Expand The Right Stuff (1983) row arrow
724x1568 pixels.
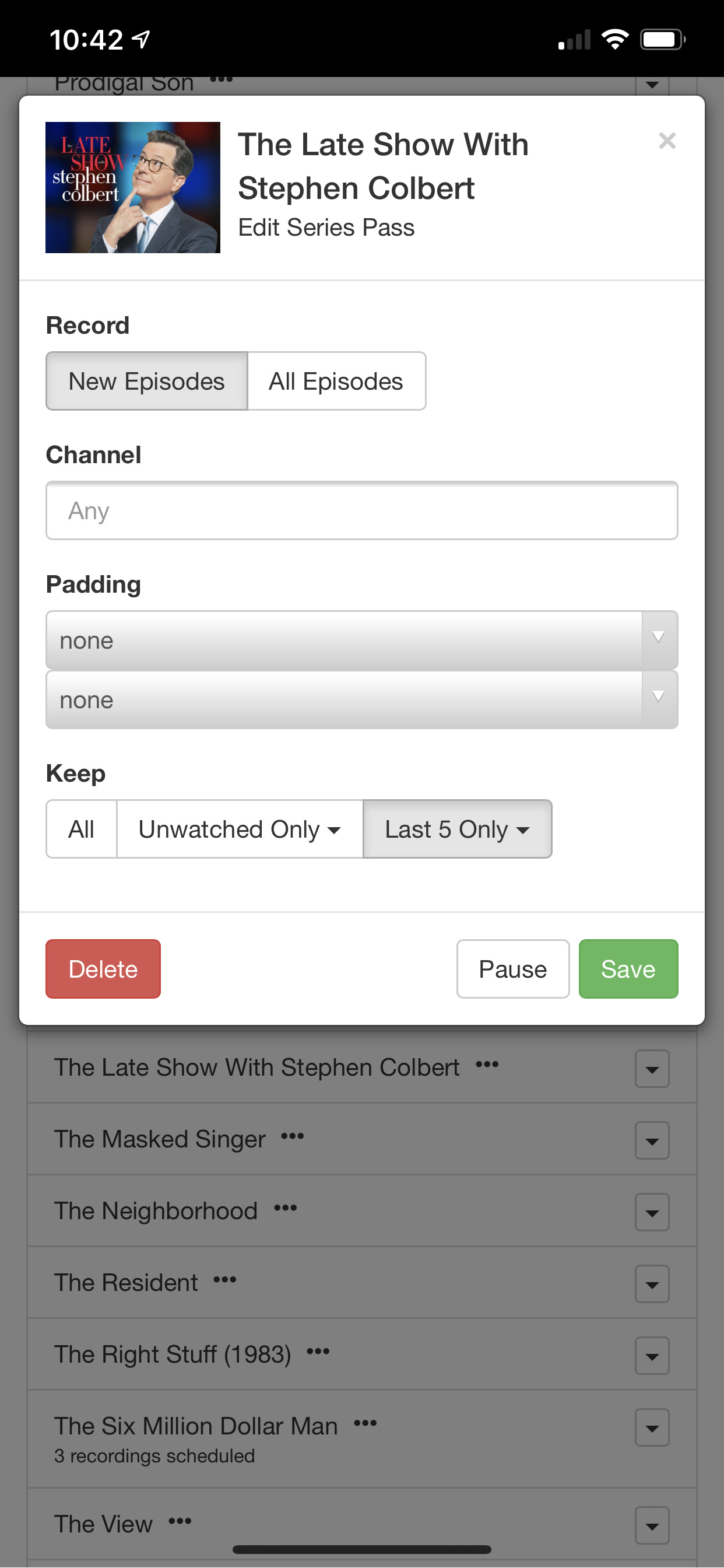click(x=652, y=1356)
